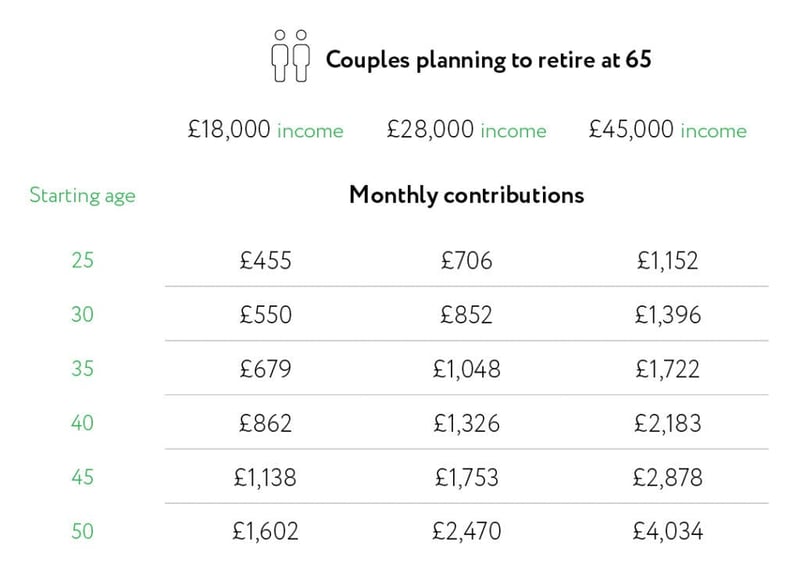
Task: Select the £28,000 income column header
Action: click(x=467, y=130)
